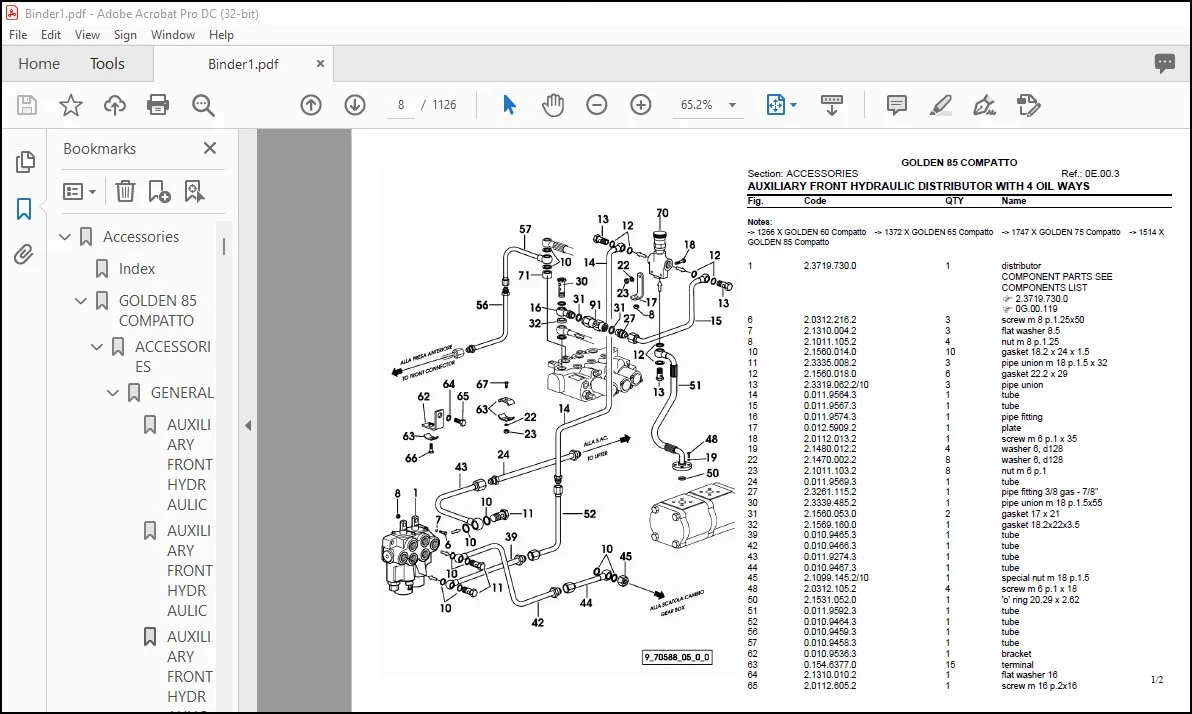The height and width of the screenshot is (714, 1192).
Task: Select the Binder1.pdf document tab
Action: tap(243, 64)
